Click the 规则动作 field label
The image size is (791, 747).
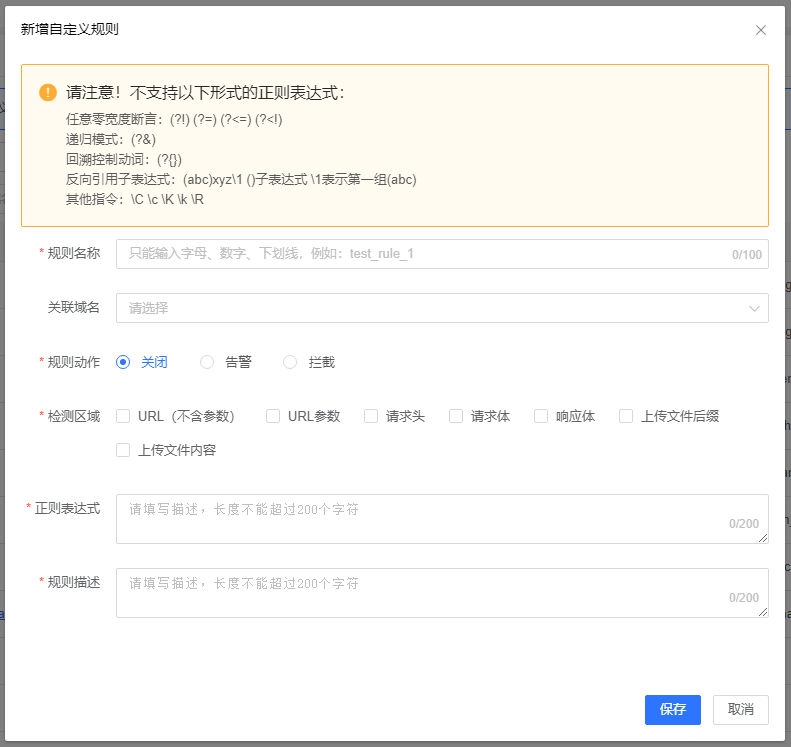click(x=74, y=362)
